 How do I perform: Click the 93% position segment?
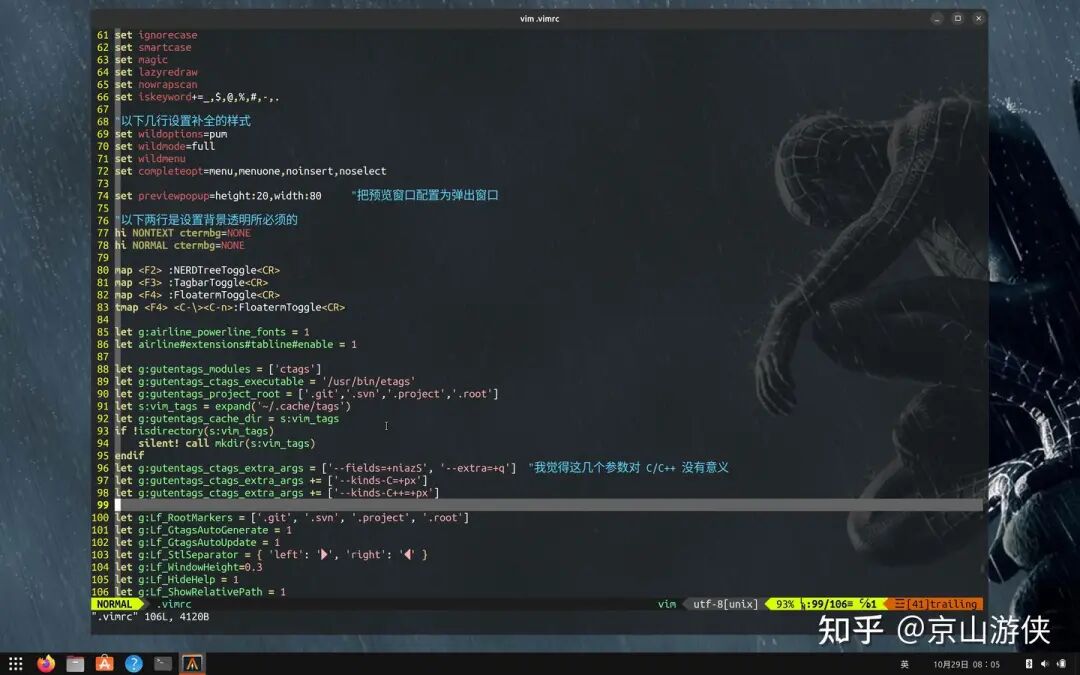(785, 604)
